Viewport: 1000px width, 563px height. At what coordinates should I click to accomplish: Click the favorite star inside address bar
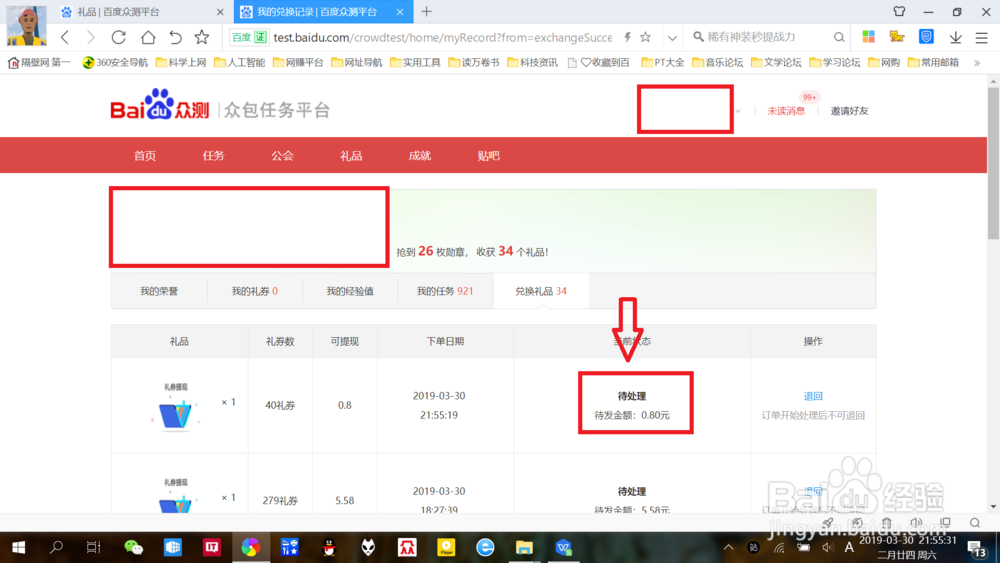tap(645, 38)
